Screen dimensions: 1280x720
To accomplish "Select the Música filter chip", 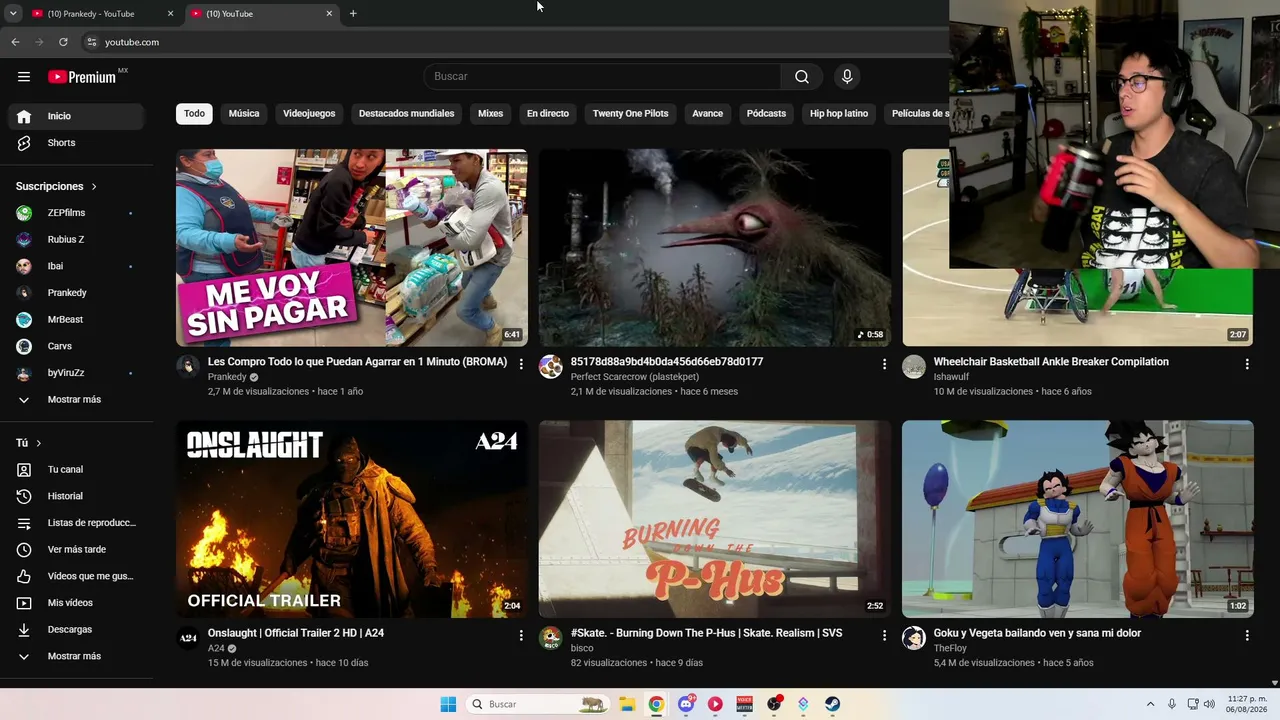I will point(244,114).
